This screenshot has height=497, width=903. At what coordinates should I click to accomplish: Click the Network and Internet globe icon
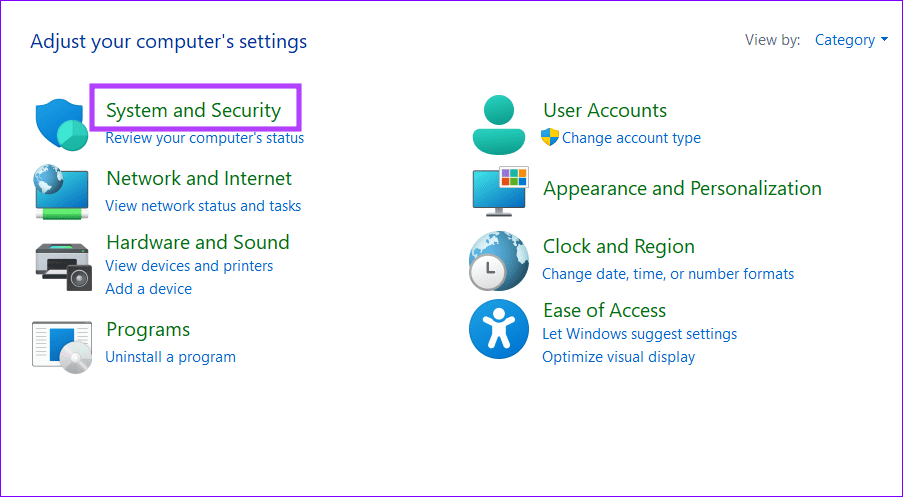pyautogui.click(x=62, y=191)
